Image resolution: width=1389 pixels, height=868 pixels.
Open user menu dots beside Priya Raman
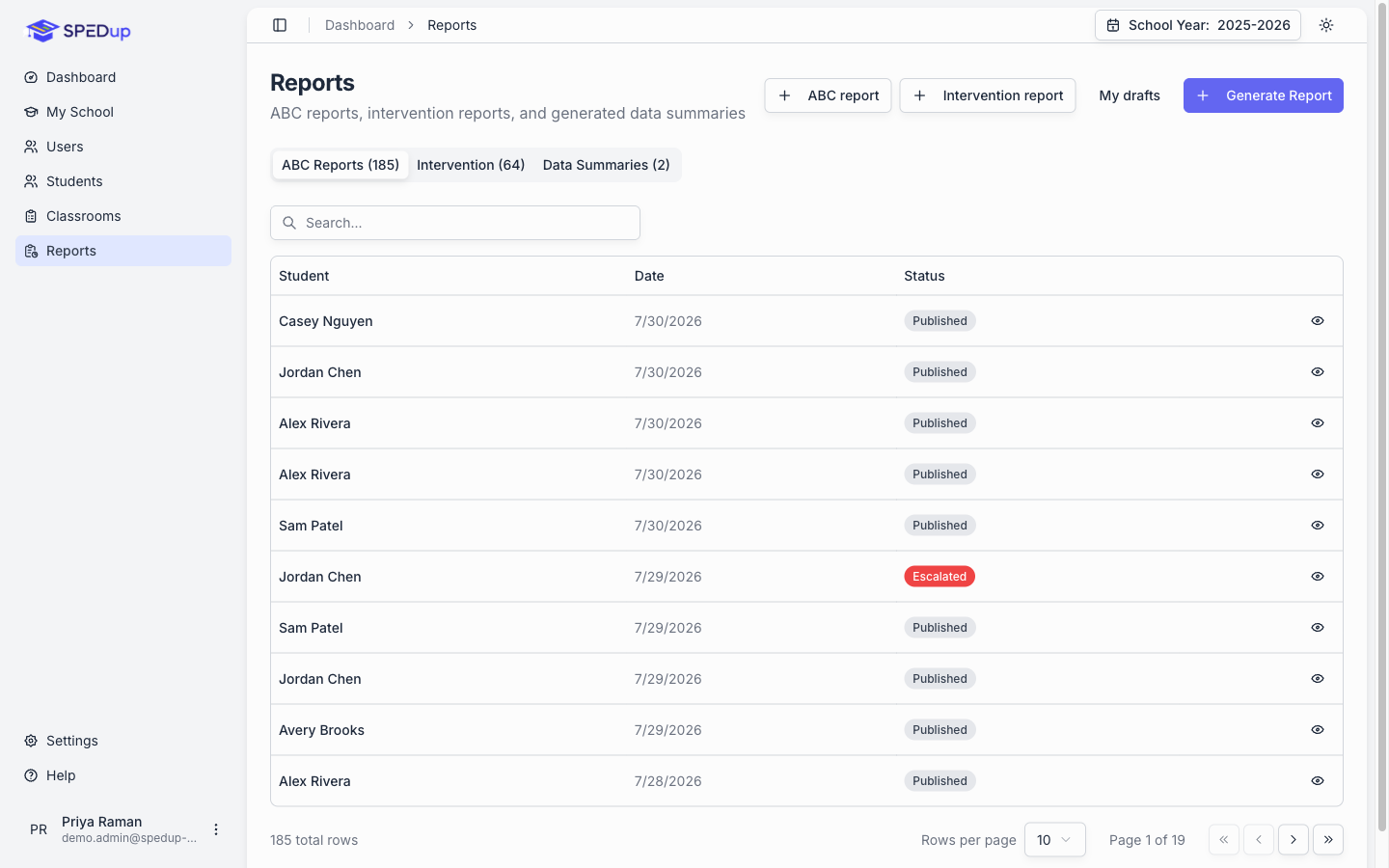216,829
